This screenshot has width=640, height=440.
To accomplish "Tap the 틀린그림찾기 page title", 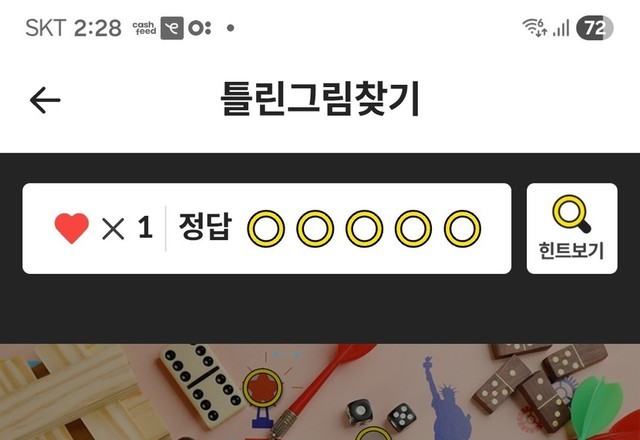I will [x=320, y=99].
